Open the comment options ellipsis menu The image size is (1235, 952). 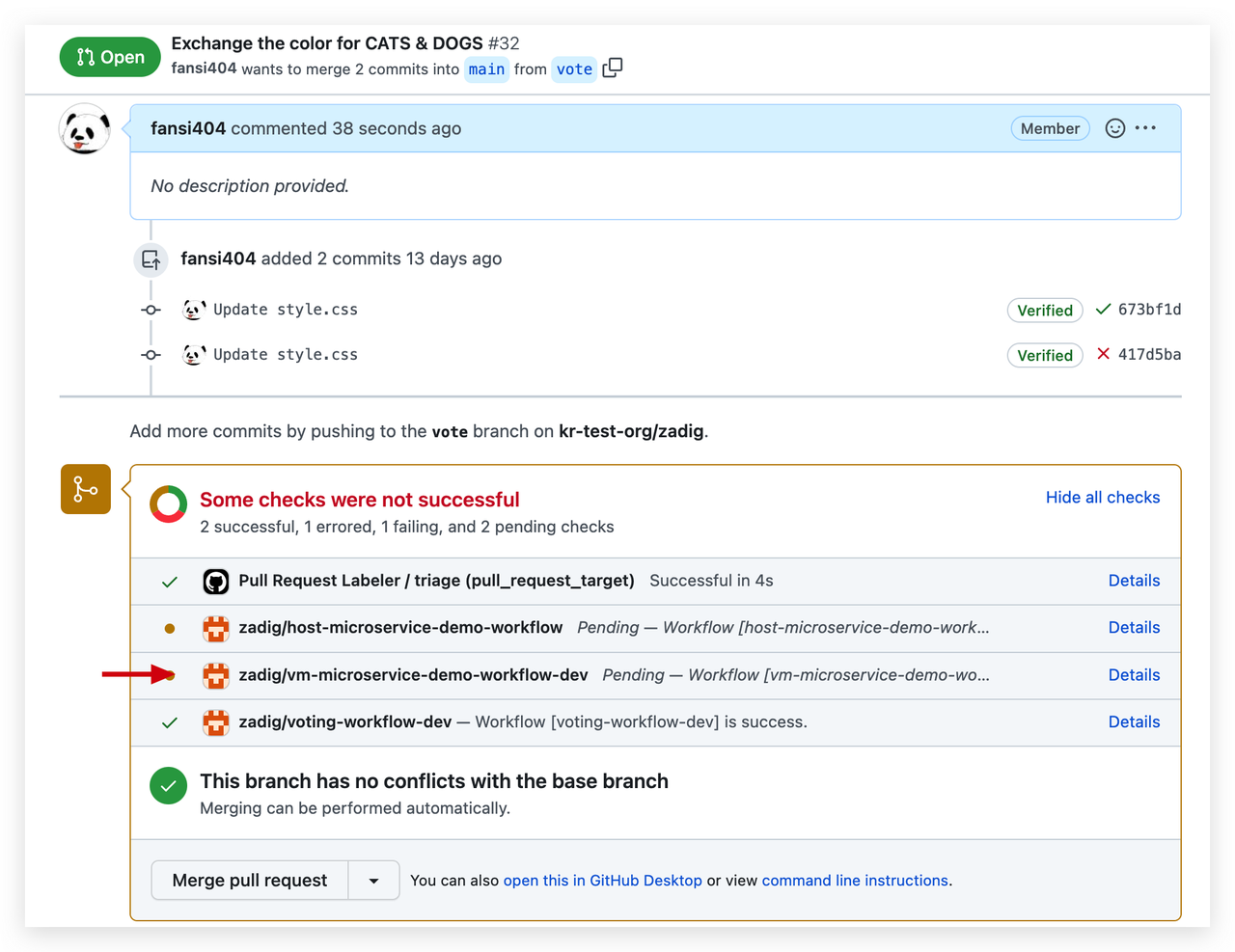point(1146,128)
